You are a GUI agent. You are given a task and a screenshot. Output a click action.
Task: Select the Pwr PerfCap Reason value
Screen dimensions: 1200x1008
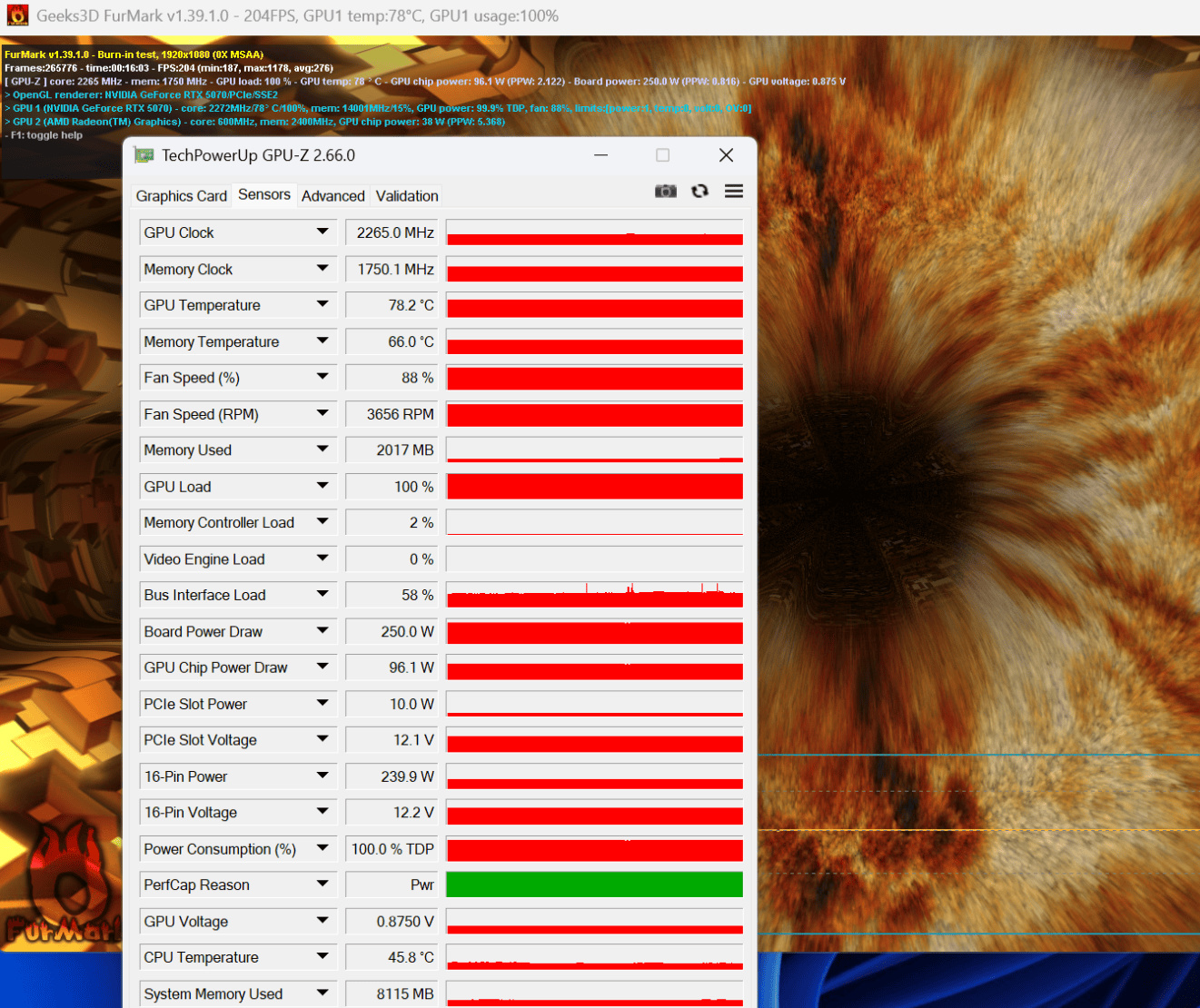tap(392, 884)
